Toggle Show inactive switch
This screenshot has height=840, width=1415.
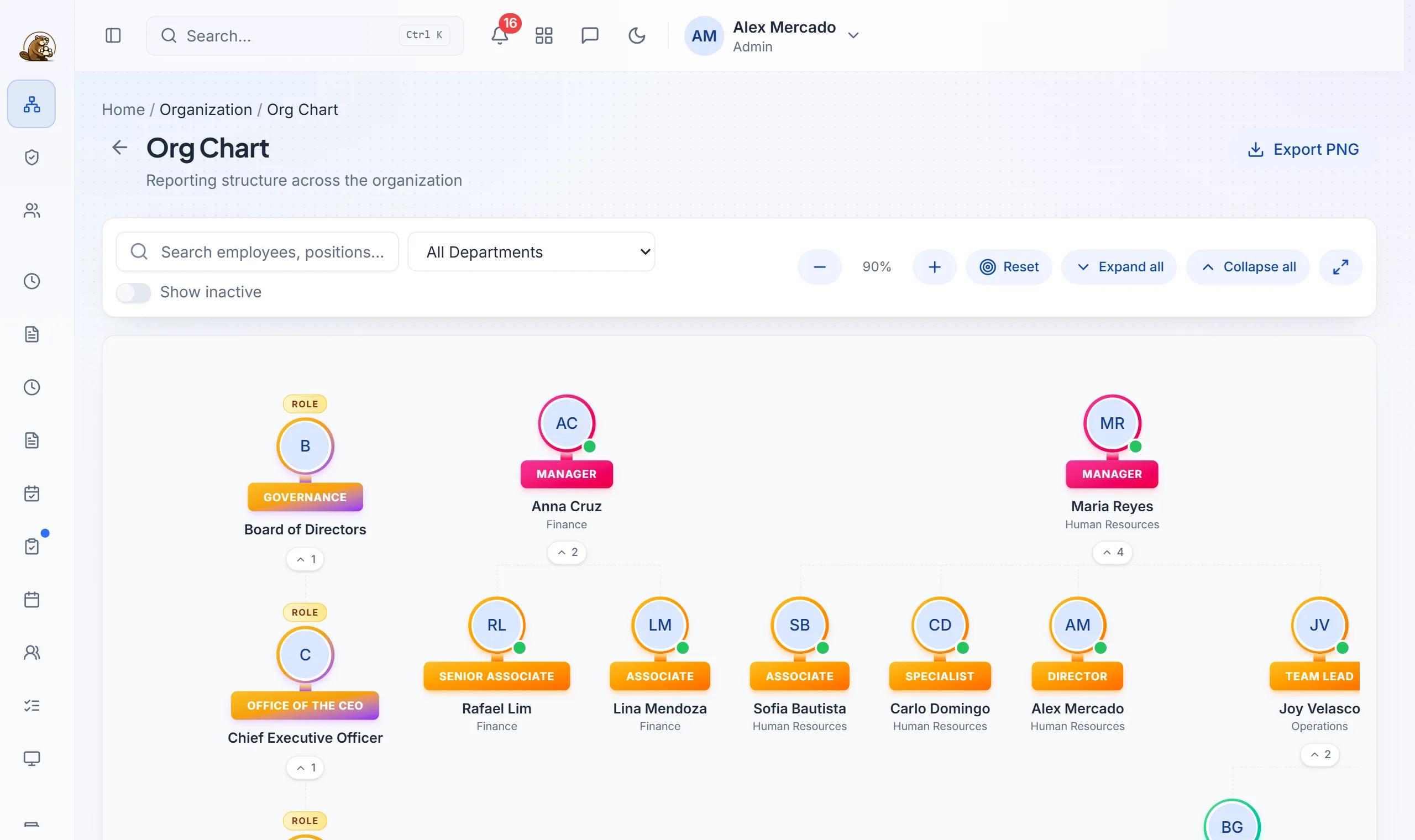pyautogui.click(x=134, y=293)
